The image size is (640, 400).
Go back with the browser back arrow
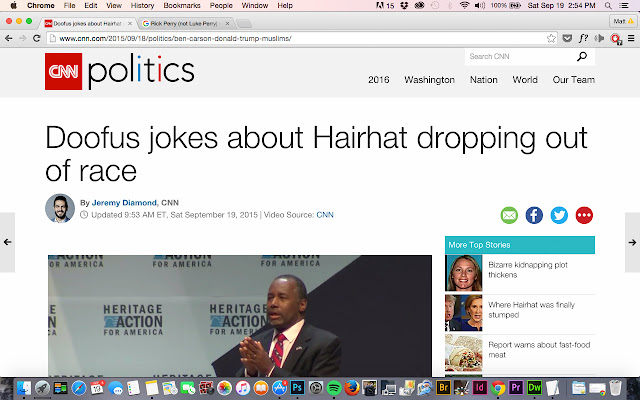coord(9,38)
